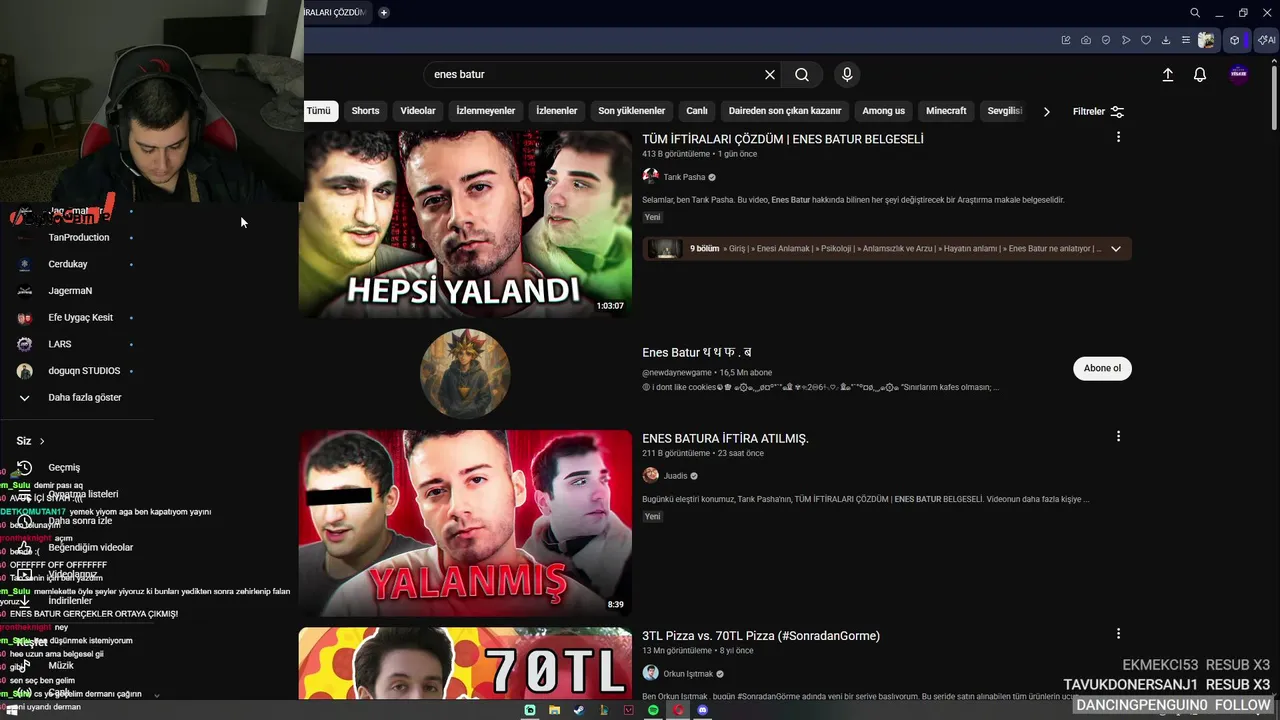Show more filter chips with right arrow

(x=1046, y=112)
